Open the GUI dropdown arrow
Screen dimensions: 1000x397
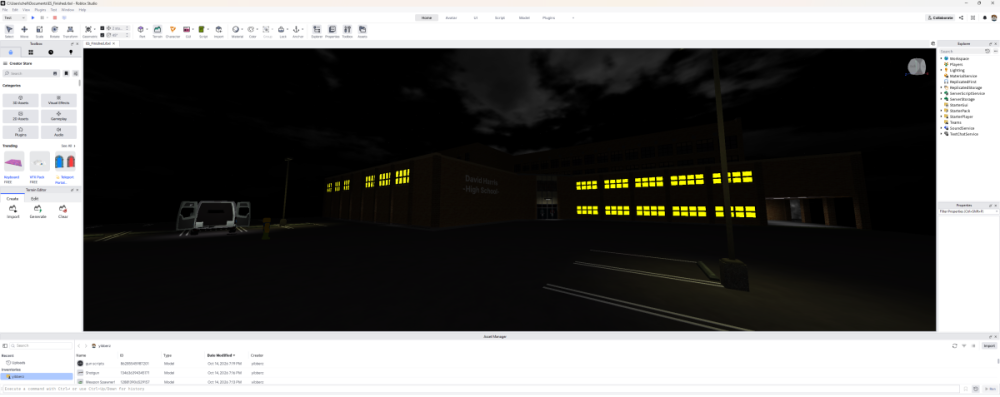193,29
